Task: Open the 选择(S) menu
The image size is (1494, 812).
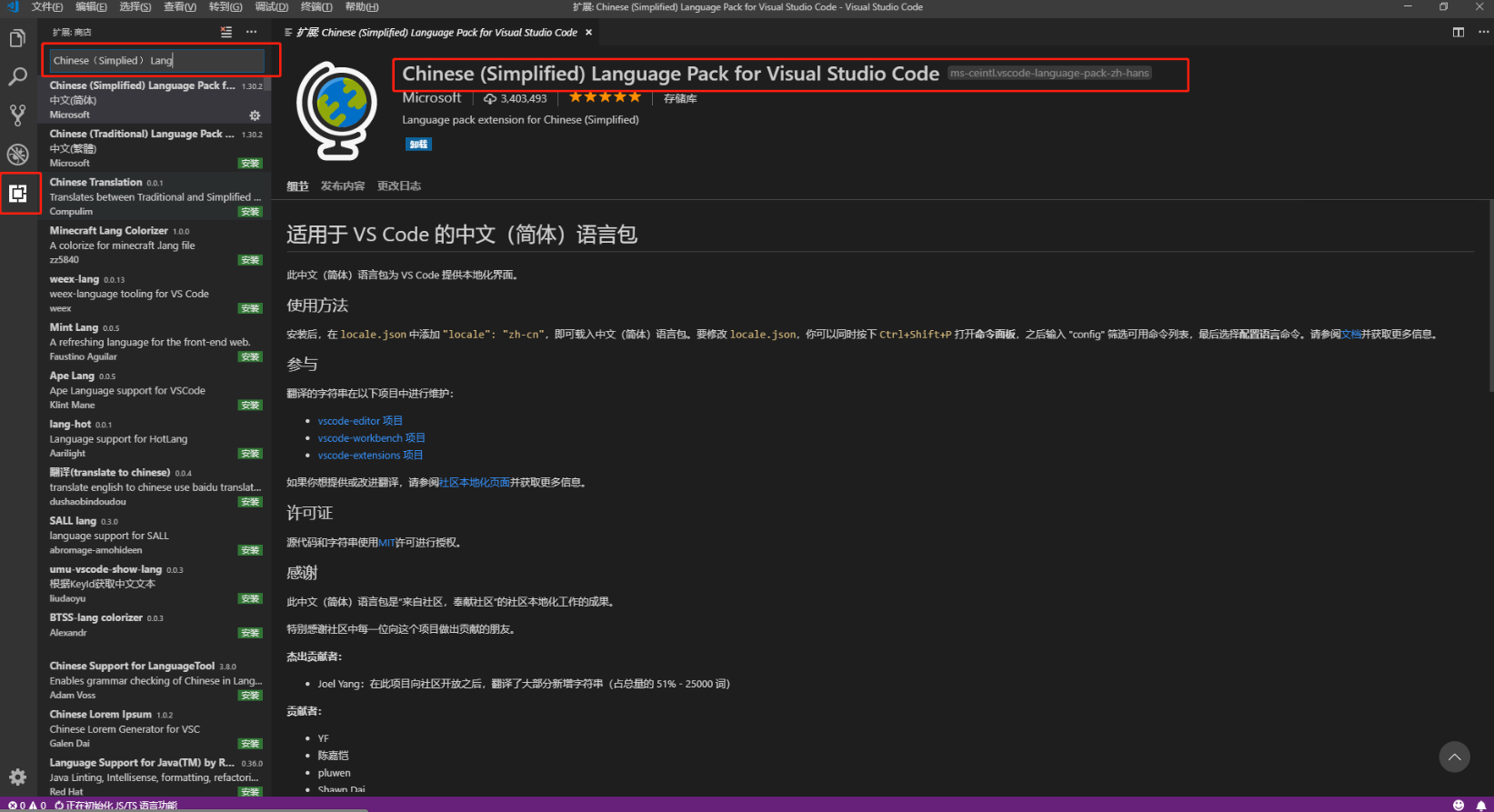Action: 135,6
